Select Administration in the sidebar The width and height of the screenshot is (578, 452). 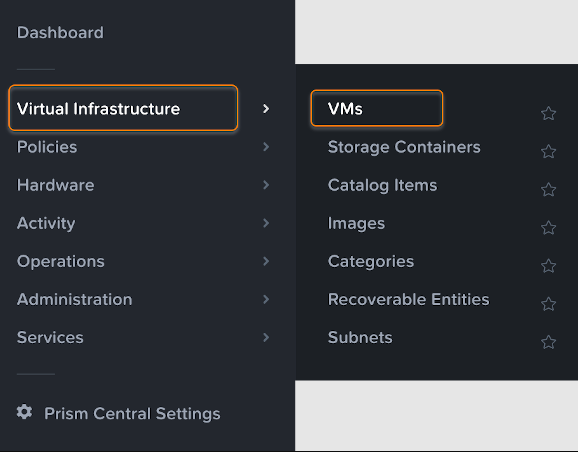(x=74, y=299)
